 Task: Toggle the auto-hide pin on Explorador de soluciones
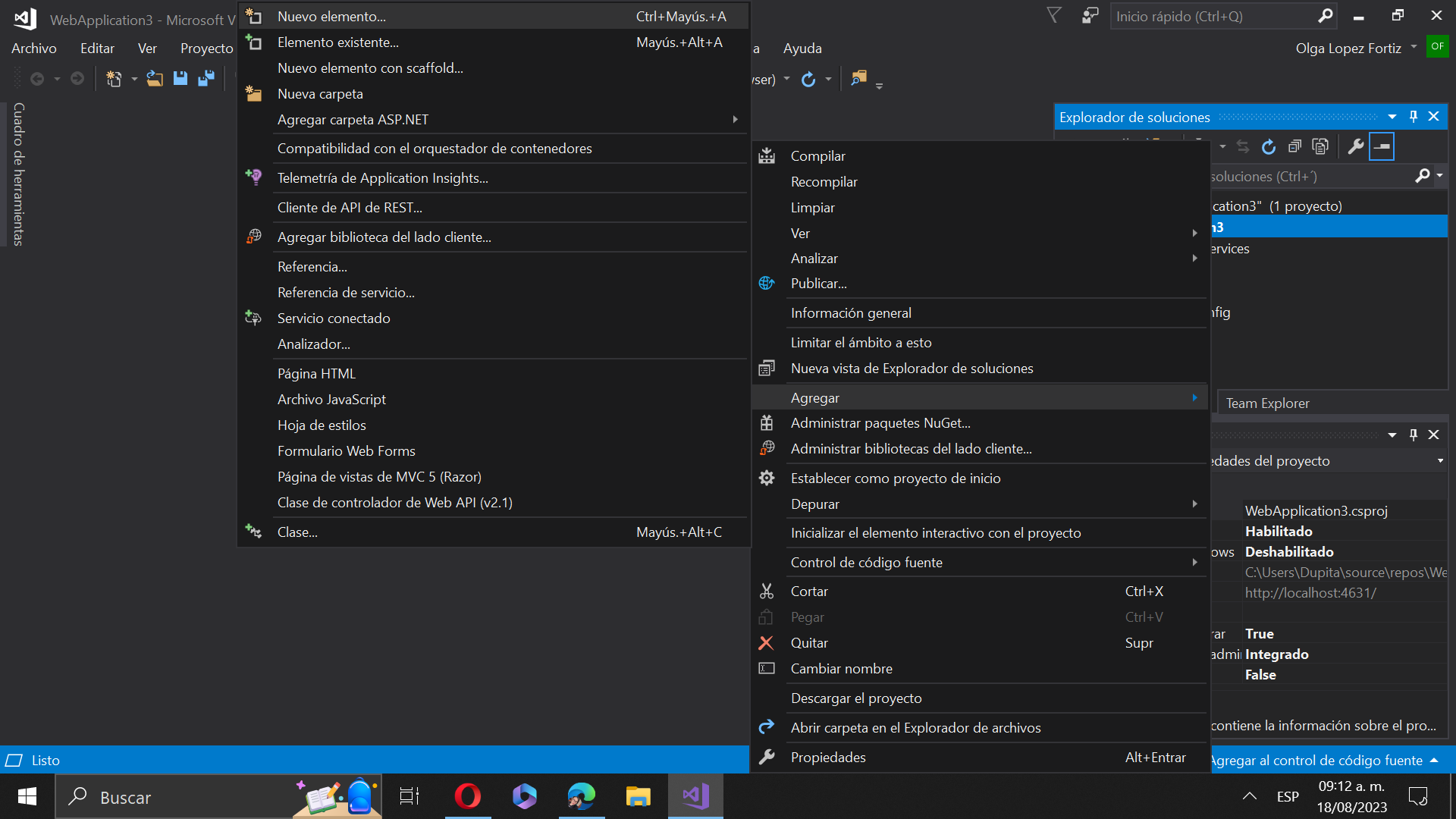pos(1413,117)
